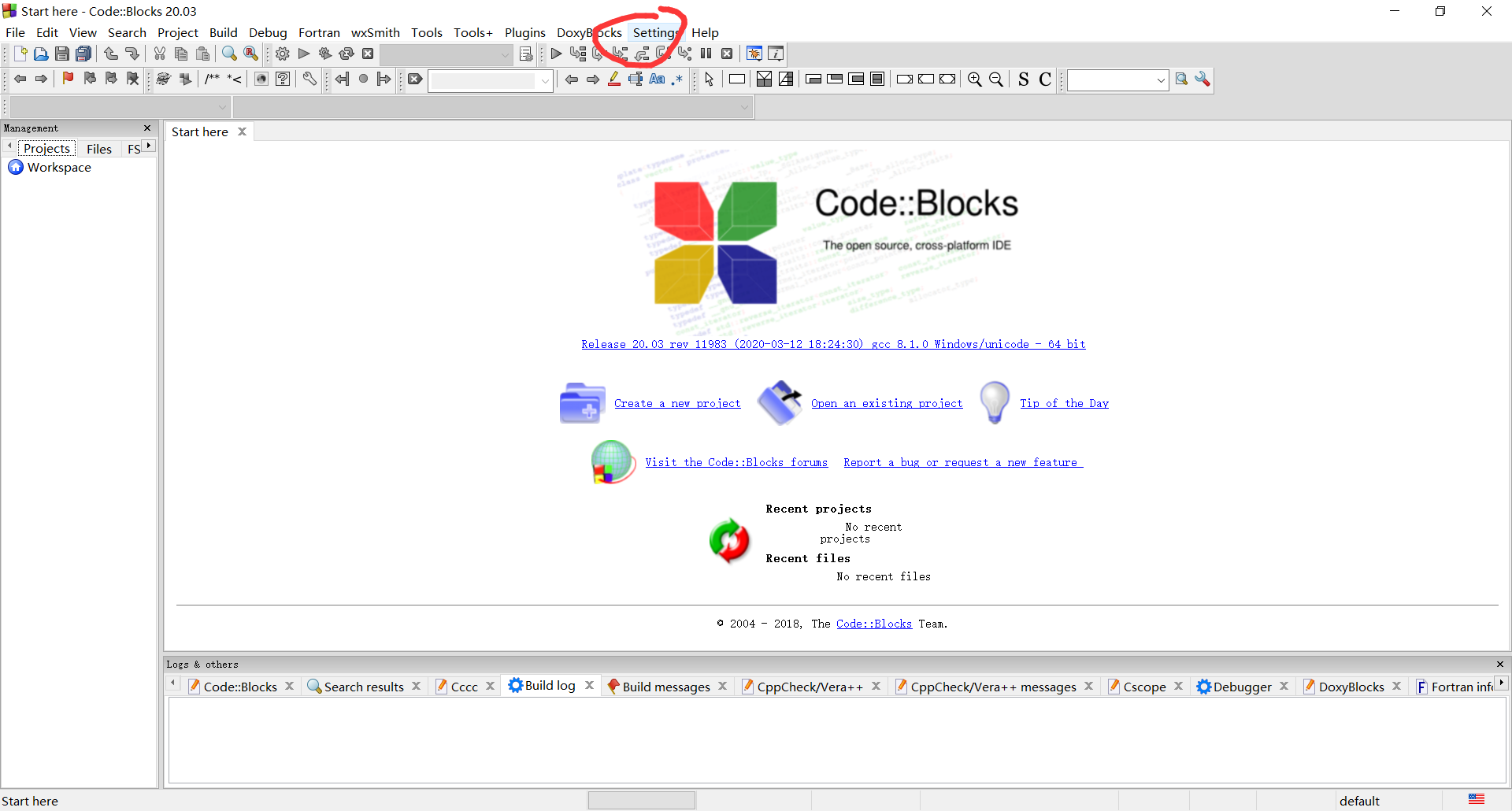Screen dimensions: 1512x811
Task: Zoom out using the minus magnifier
Action: [x=996, y=79]
